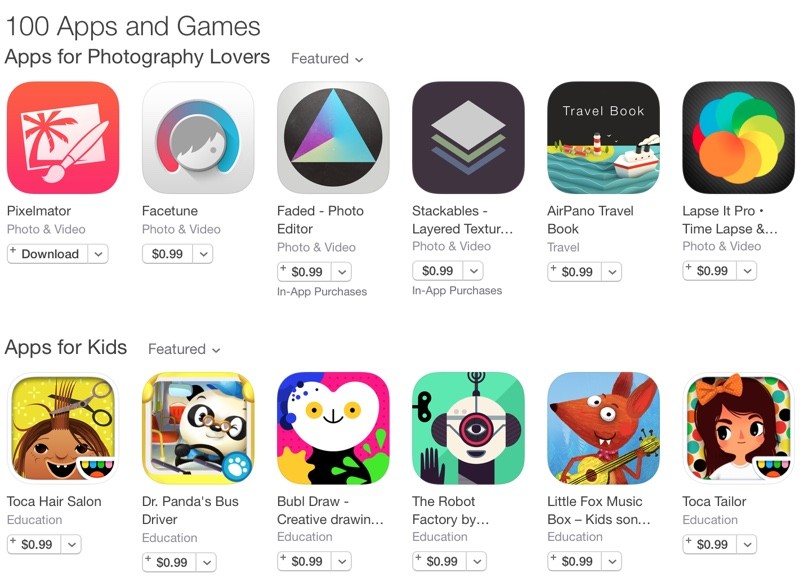Image resolution: width=800 pixels, height=582 pixels.
Task: Open the Dr. Panda's Bus Driver icon
Action: tap(198, 428)
